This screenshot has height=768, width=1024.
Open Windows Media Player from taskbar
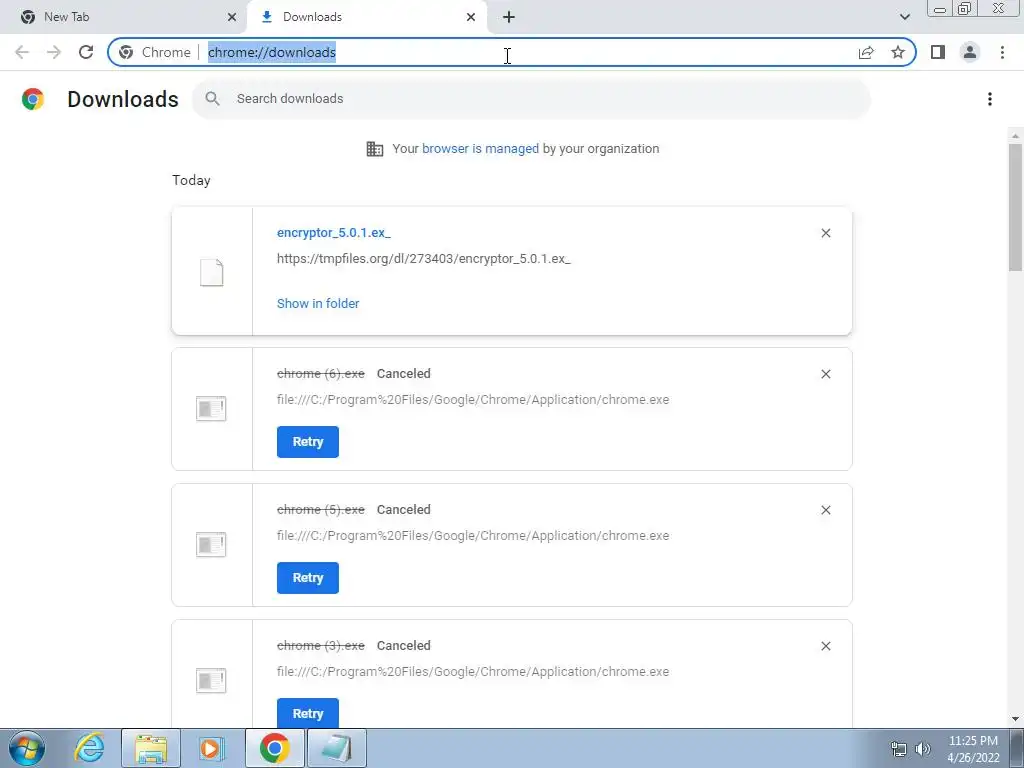pyautogui.click(x=212, y=748)
